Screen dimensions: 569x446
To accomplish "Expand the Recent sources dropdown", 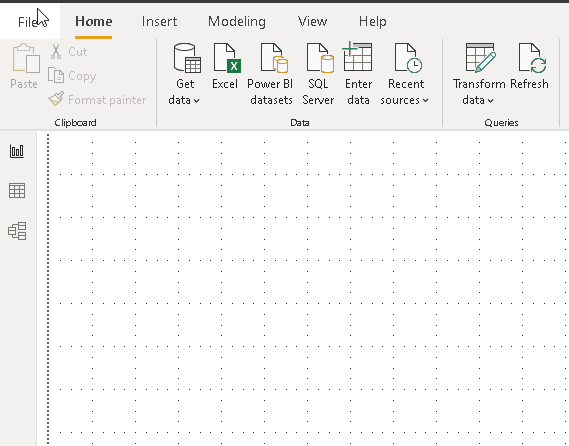I will [405, 74].
